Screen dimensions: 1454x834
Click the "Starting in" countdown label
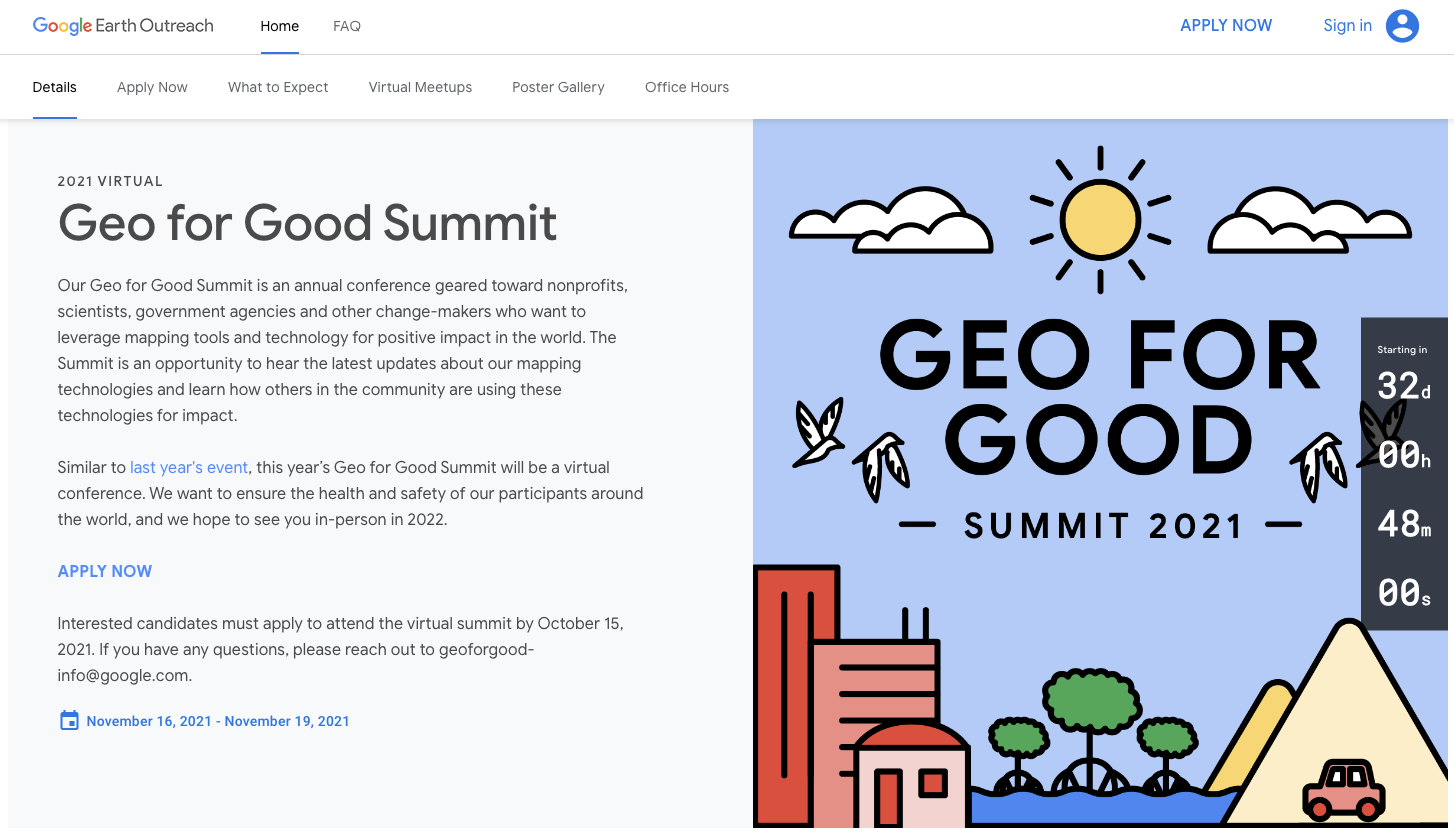[1402, 350]
